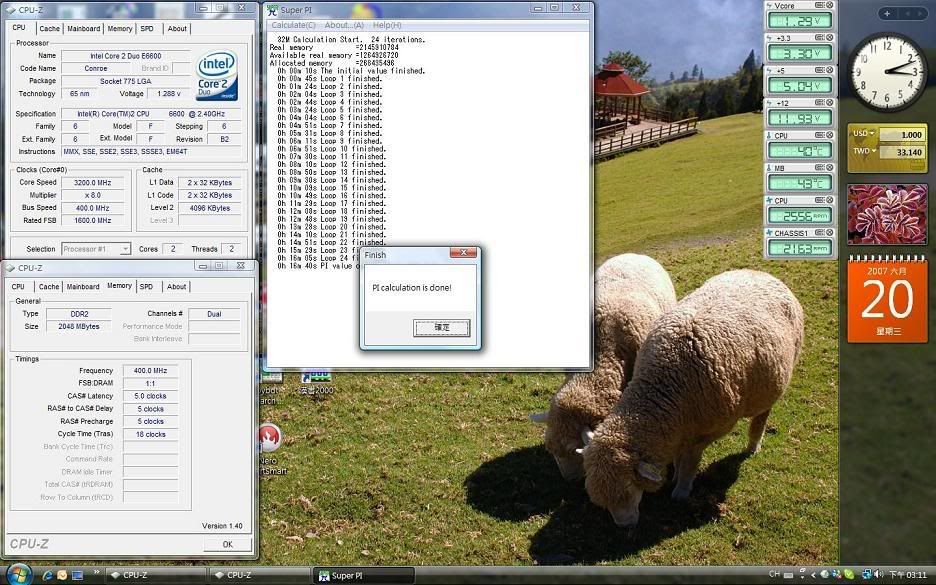Add a gadget with the sidebar plus icon
The width and height of the screenshot is (936, 585).
click(x=886, y=13)
